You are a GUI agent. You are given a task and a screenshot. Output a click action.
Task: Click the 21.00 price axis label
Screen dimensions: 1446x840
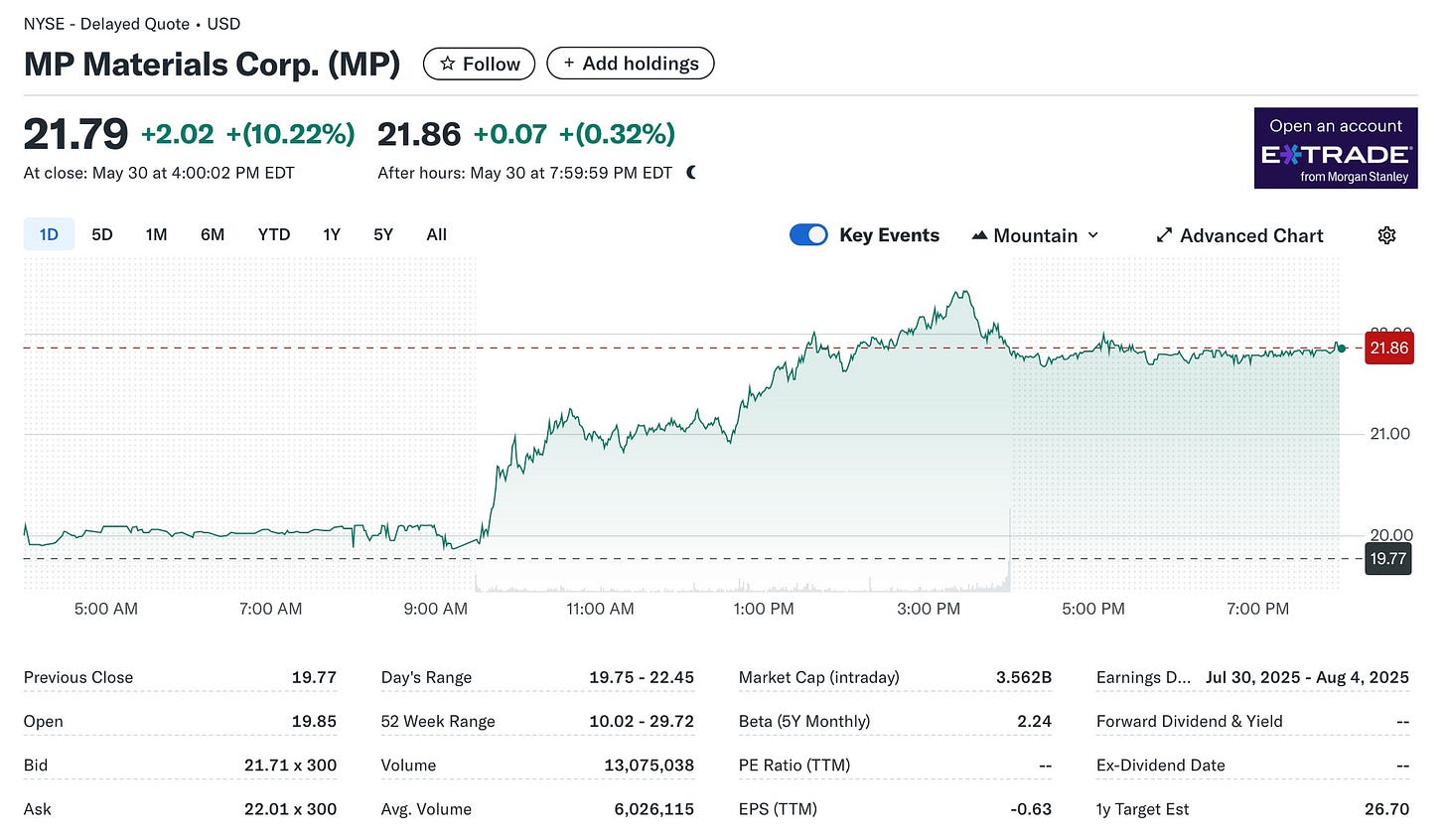coord(1389,434)
